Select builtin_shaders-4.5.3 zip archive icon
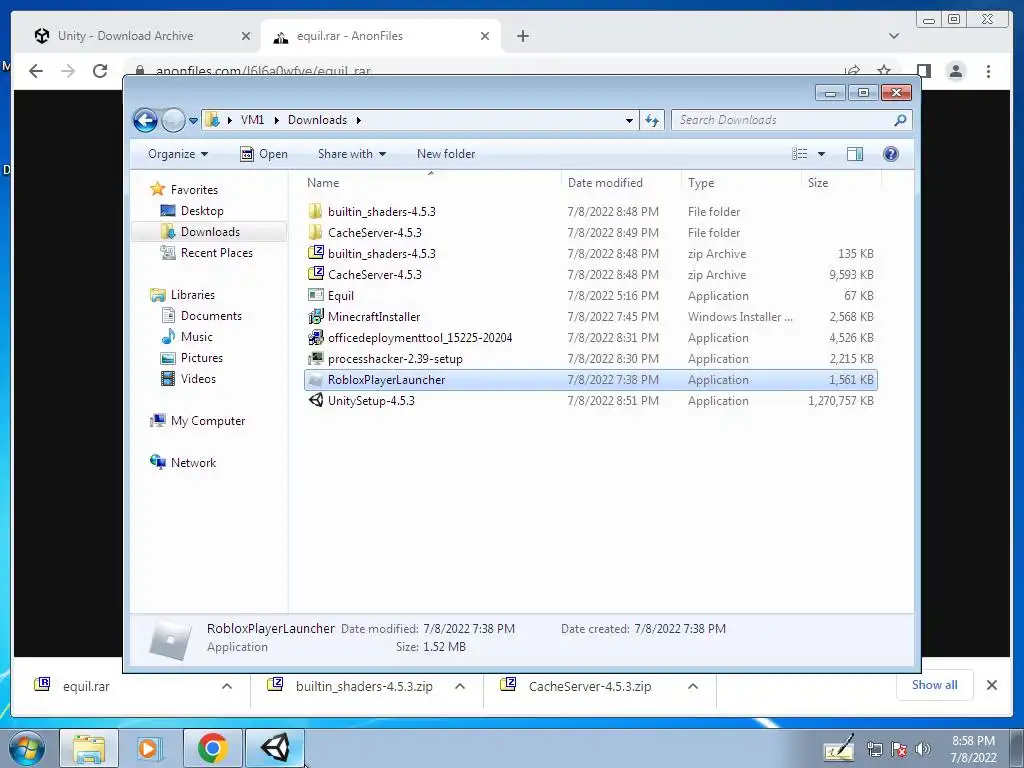The height and width of the screenshot is (768, 1024). 315,253
